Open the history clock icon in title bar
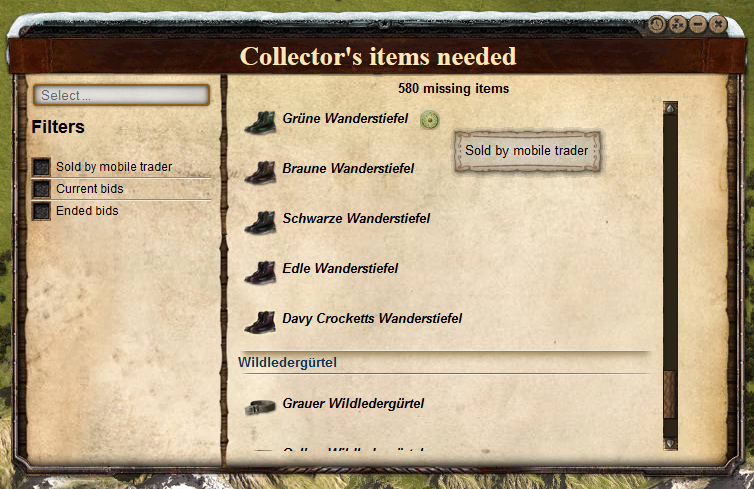Viewport: 754px width, 489px height. (x=657, y=24)
